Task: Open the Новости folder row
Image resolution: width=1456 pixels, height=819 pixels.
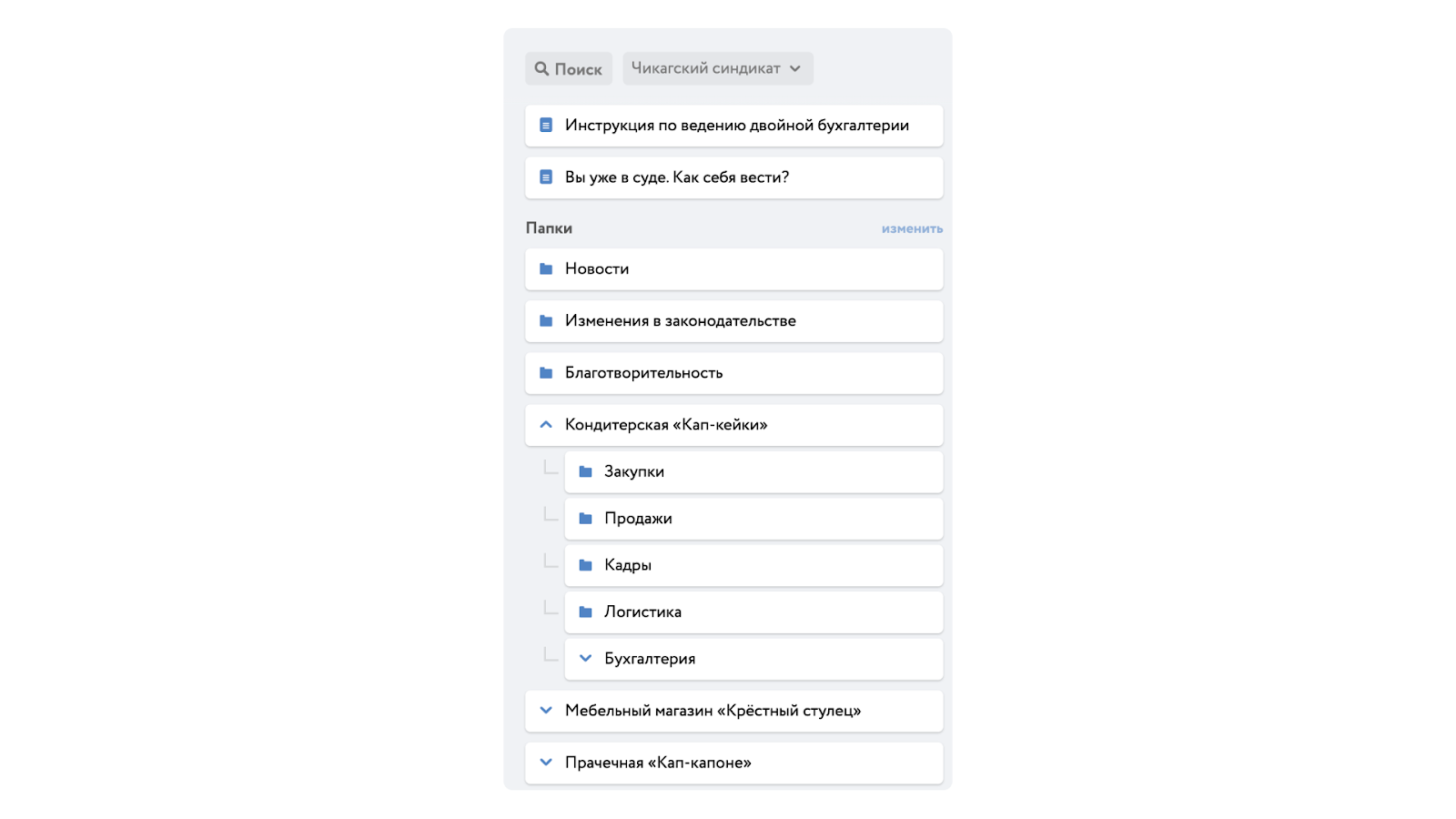Action: [733, 268]
